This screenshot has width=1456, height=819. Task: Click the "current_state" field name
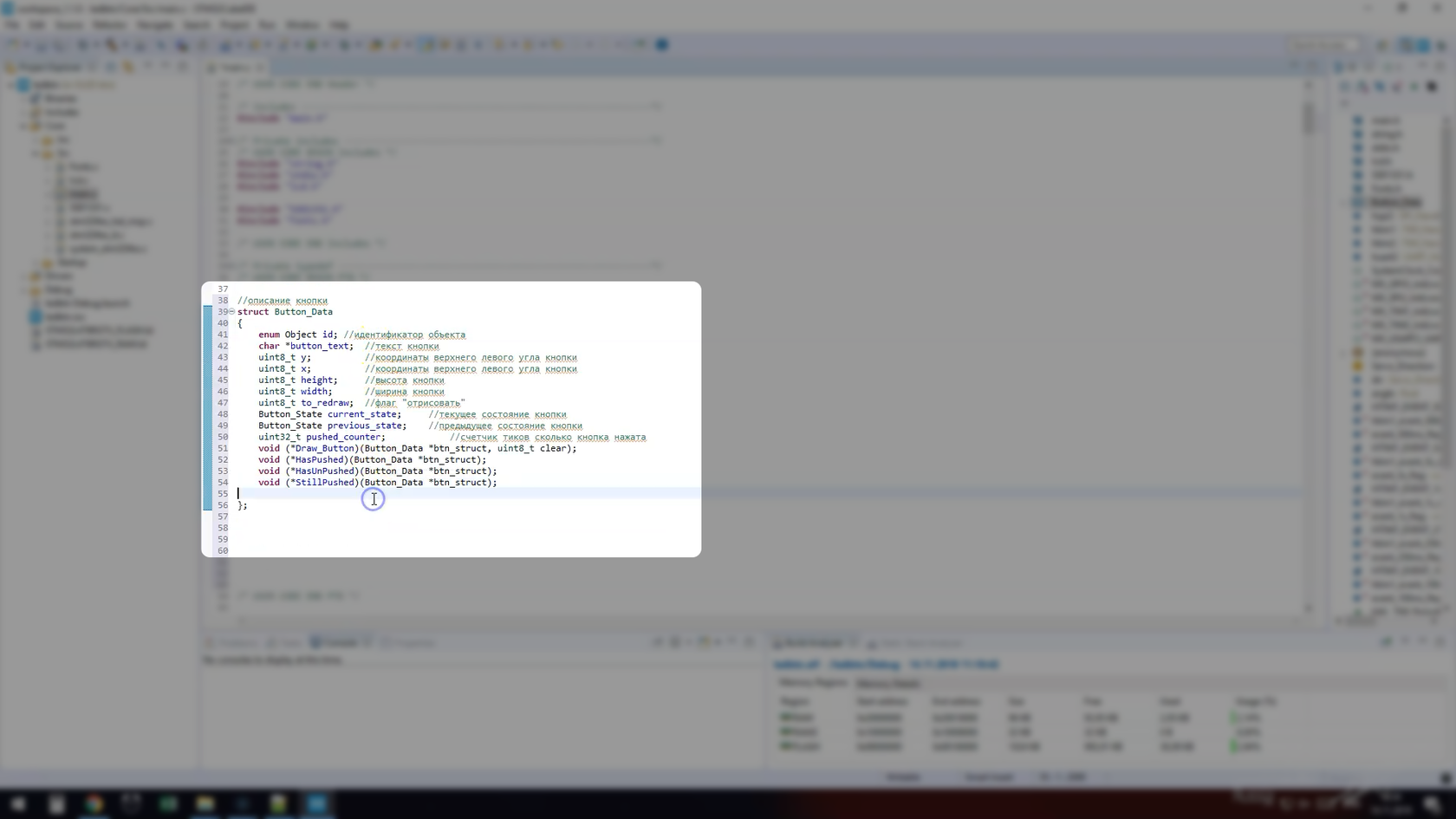click(x=361, y=414)
